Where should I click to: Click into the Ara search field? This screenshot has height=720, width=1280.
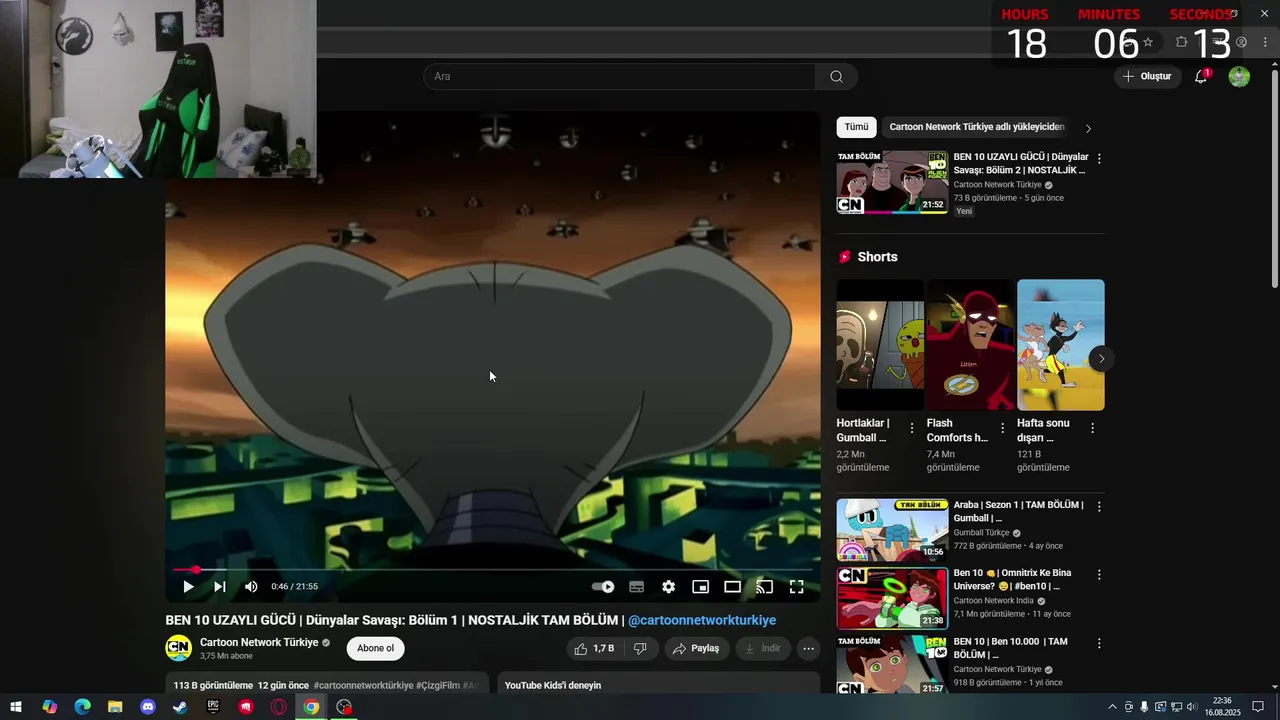pyautogui.click(x=619, y=77)
